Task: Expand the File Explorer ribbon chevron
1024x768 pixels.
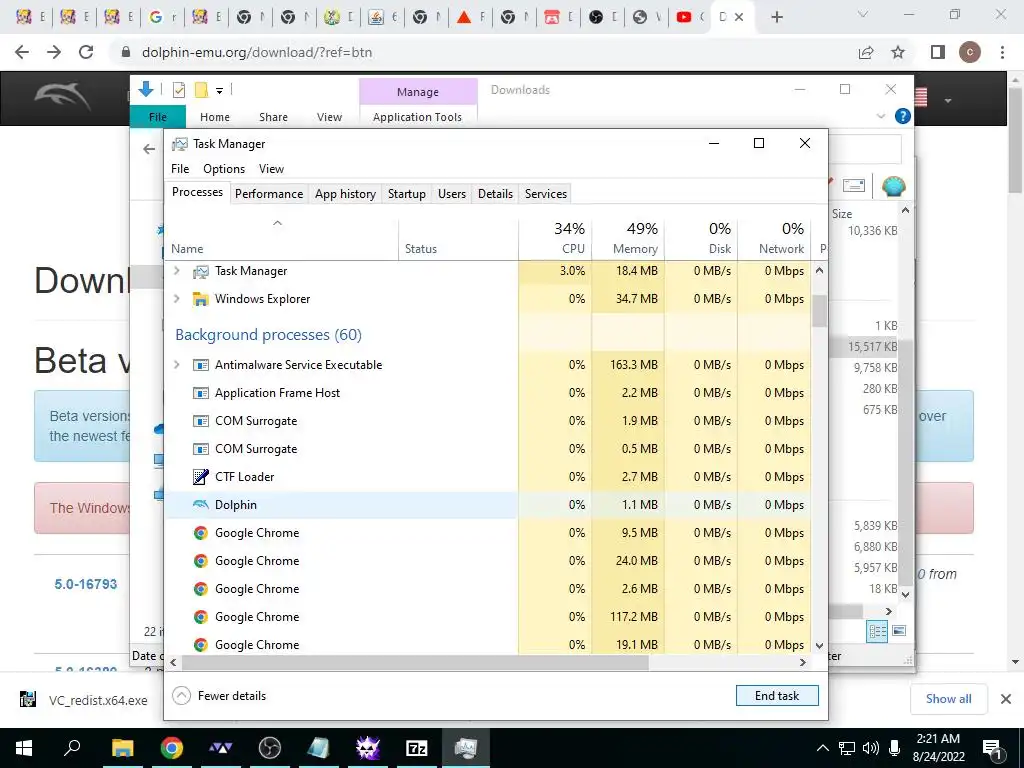Action: (881, 116)
